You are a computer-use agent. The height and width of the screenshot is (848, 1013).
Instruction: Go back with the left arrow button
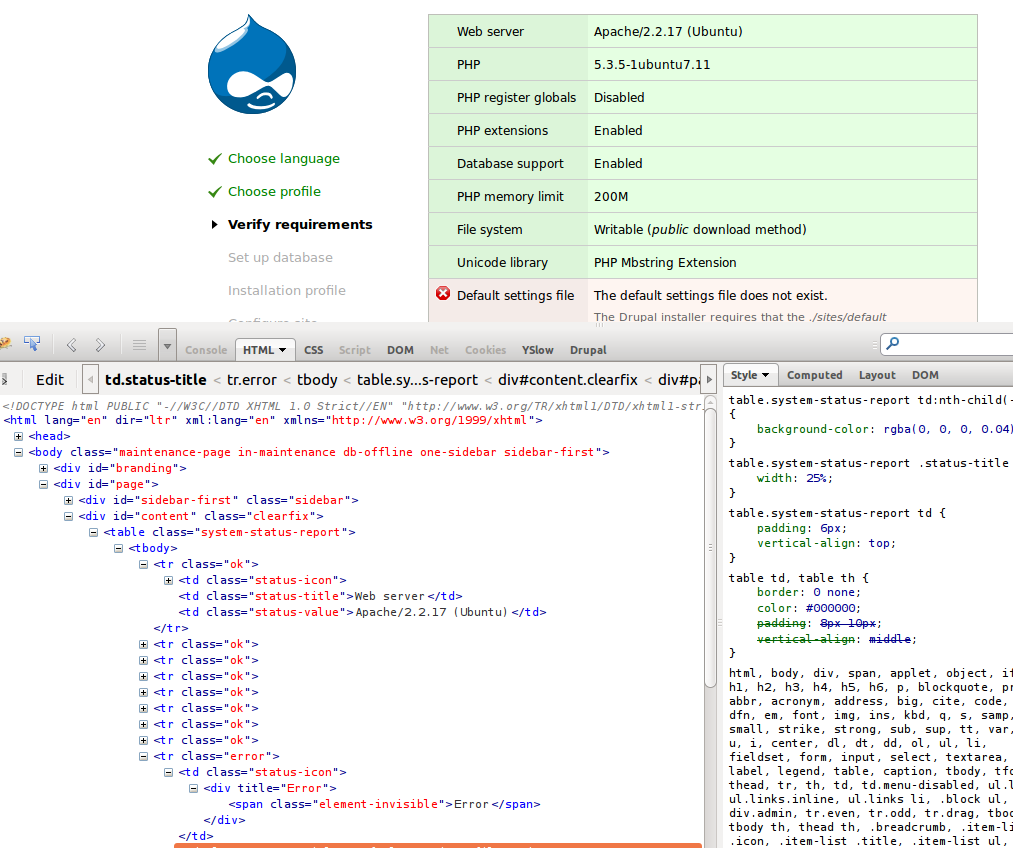[x=72, y=345]
